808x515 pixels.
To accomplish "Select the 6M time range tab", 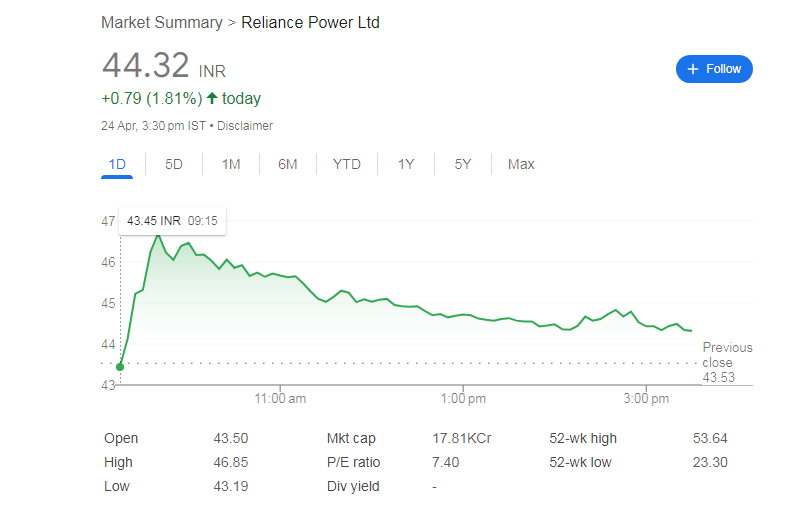I will pos(288,164).
